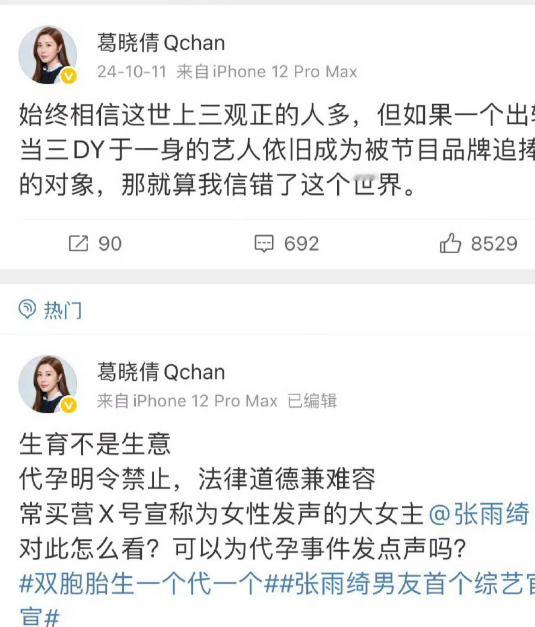Open first post text starting 始终相信

point(277,150)
